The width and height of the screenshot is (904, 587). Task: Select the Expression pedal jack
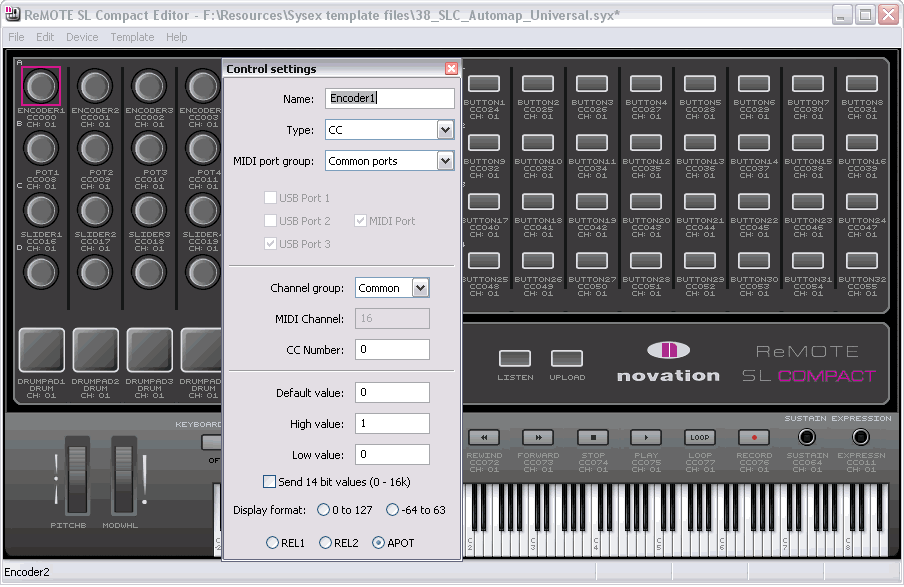click(x=861, y=438)
